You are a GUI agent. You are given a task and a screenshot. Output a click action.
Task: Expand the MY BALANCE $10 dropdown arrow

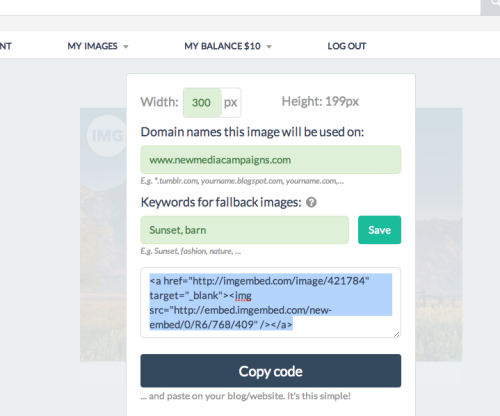(269, 47)
